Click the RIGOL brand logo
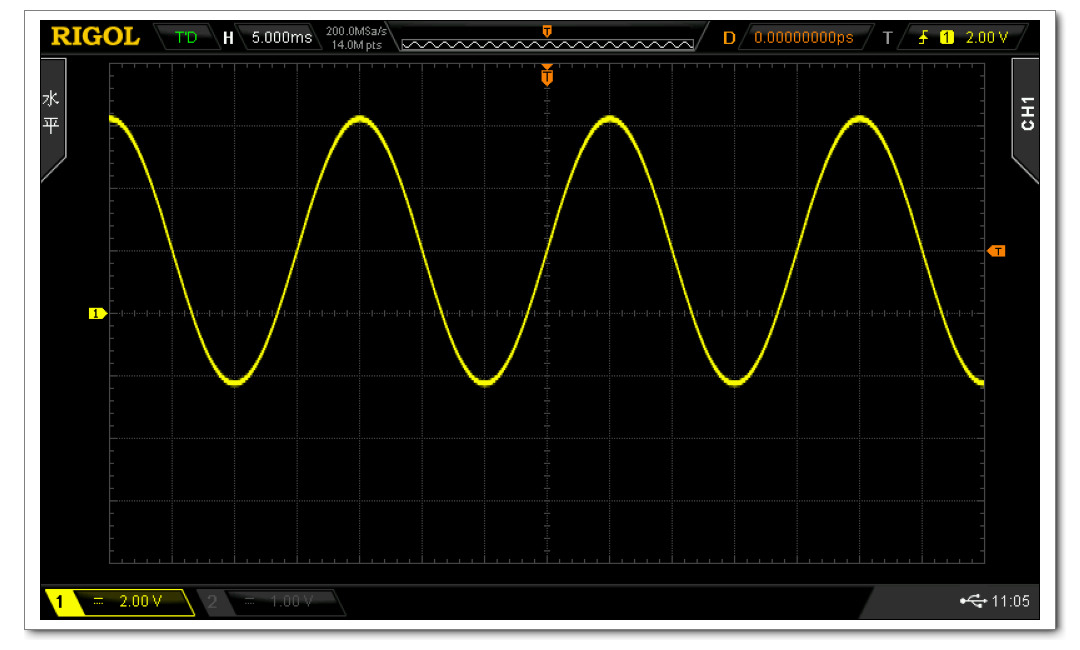Screen dimensions: 1080x650 pyautogui.click(x=98, y=36)
